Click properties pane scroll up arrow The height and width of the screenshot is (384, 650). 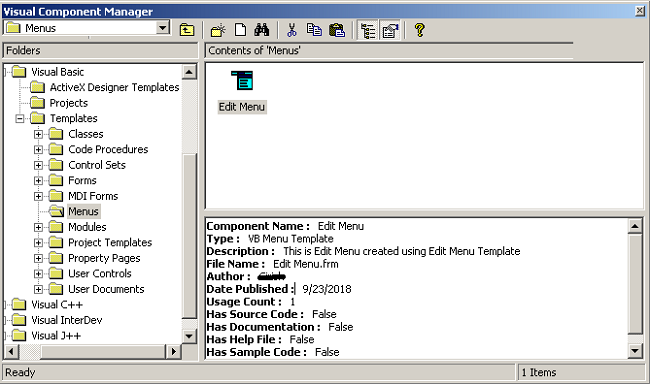(635, 226)
